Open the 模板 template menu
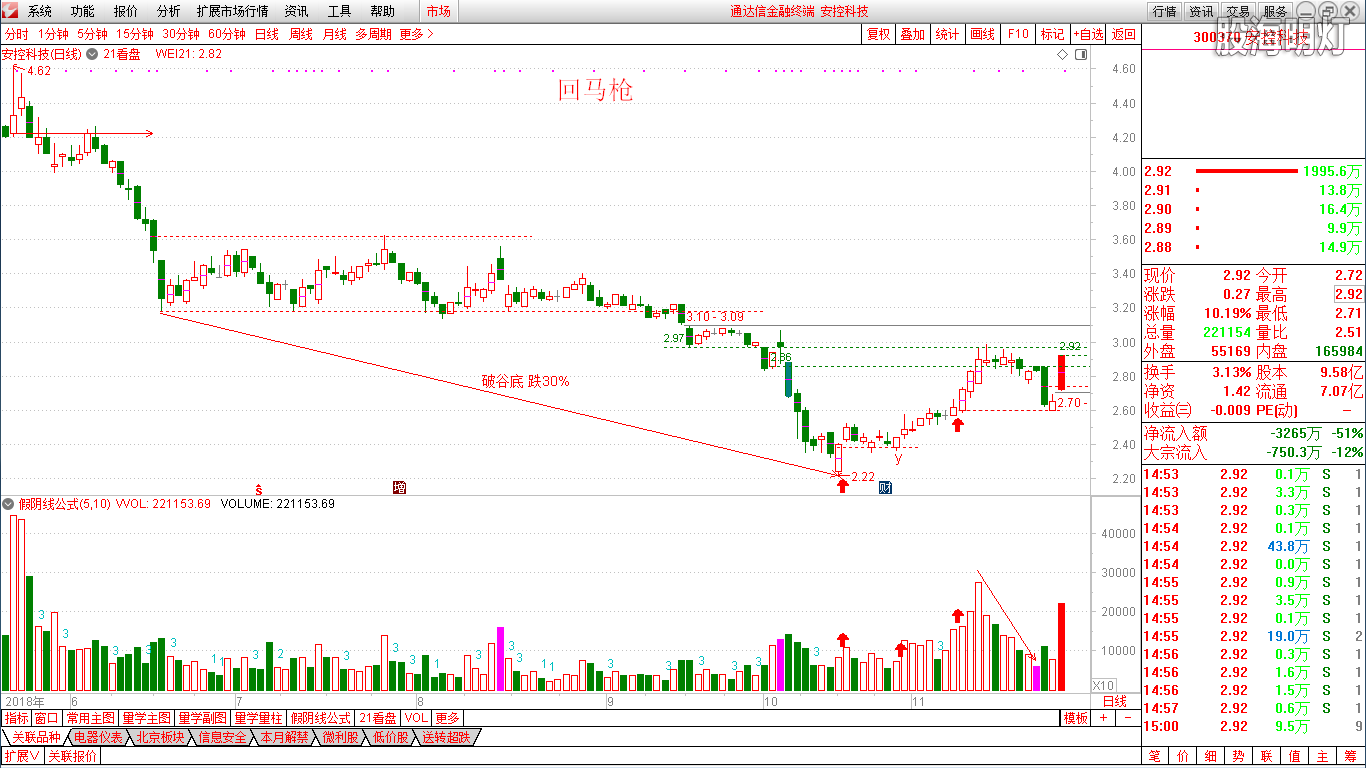This screenshot has height=768, width=1366. tap(1076, 718)
